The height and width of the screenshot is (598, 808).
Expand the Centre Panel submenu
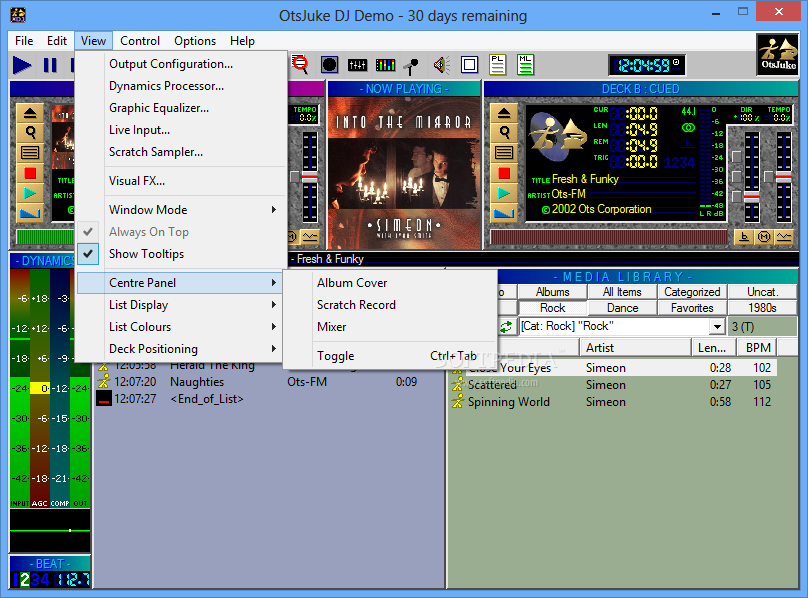(x=179, y=283)
